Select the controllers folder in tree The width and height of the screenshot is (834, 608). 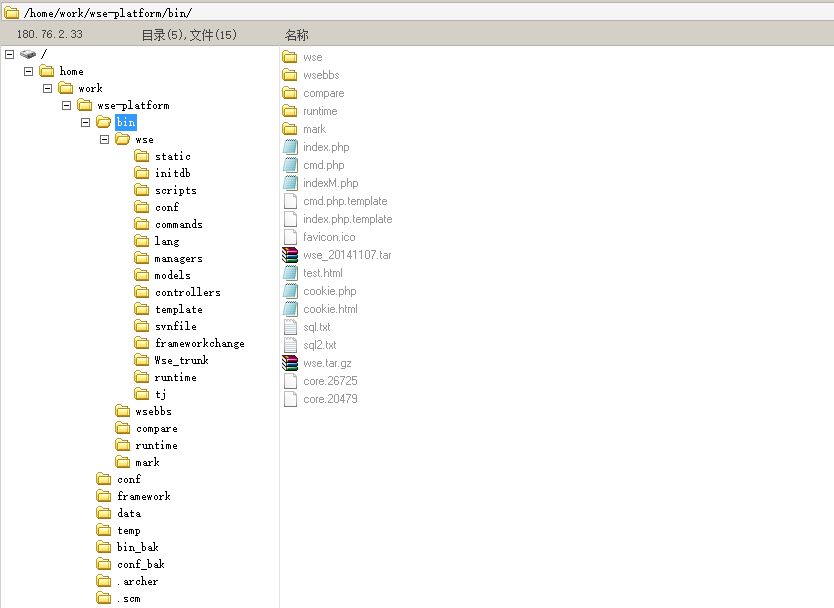(188, 293)
